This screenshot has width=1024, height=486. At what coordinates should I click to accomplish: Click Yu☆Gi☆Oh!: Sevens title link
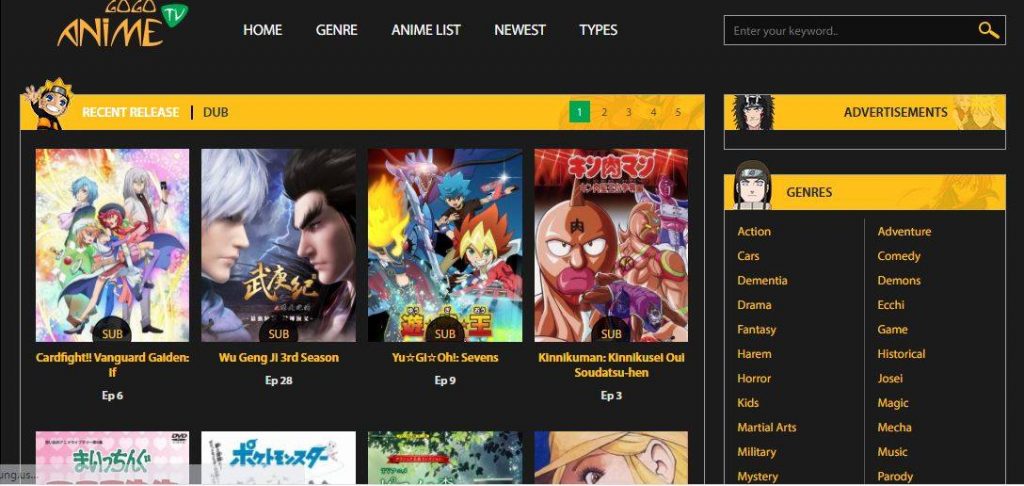(445, 358)
